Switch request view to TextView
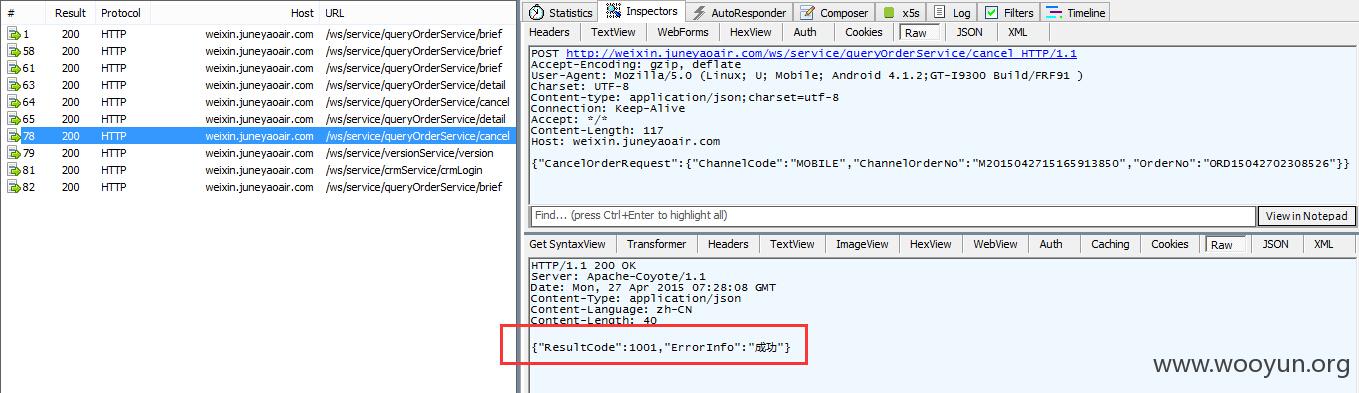This screenshot has width=1359, height=393. point(613,32)
